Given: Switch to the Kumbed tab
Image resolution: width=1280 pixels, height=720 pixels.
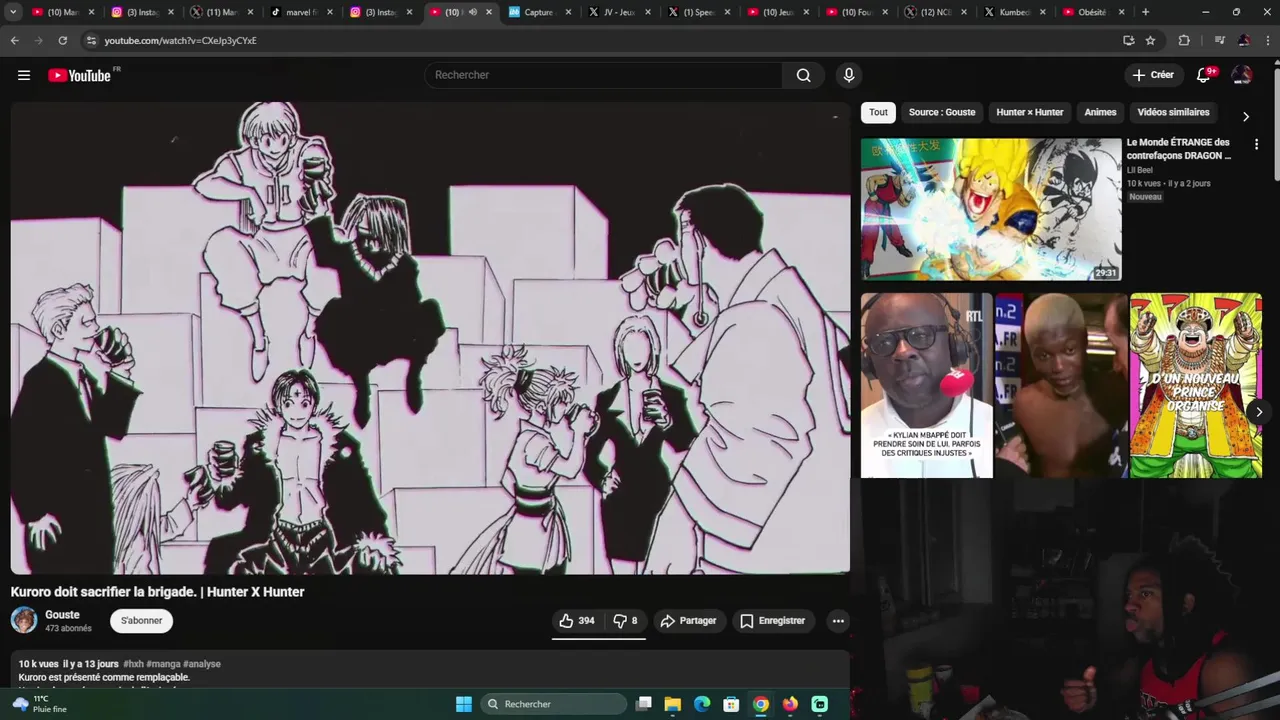Looking at the screenshot, I should point(1015,12).
